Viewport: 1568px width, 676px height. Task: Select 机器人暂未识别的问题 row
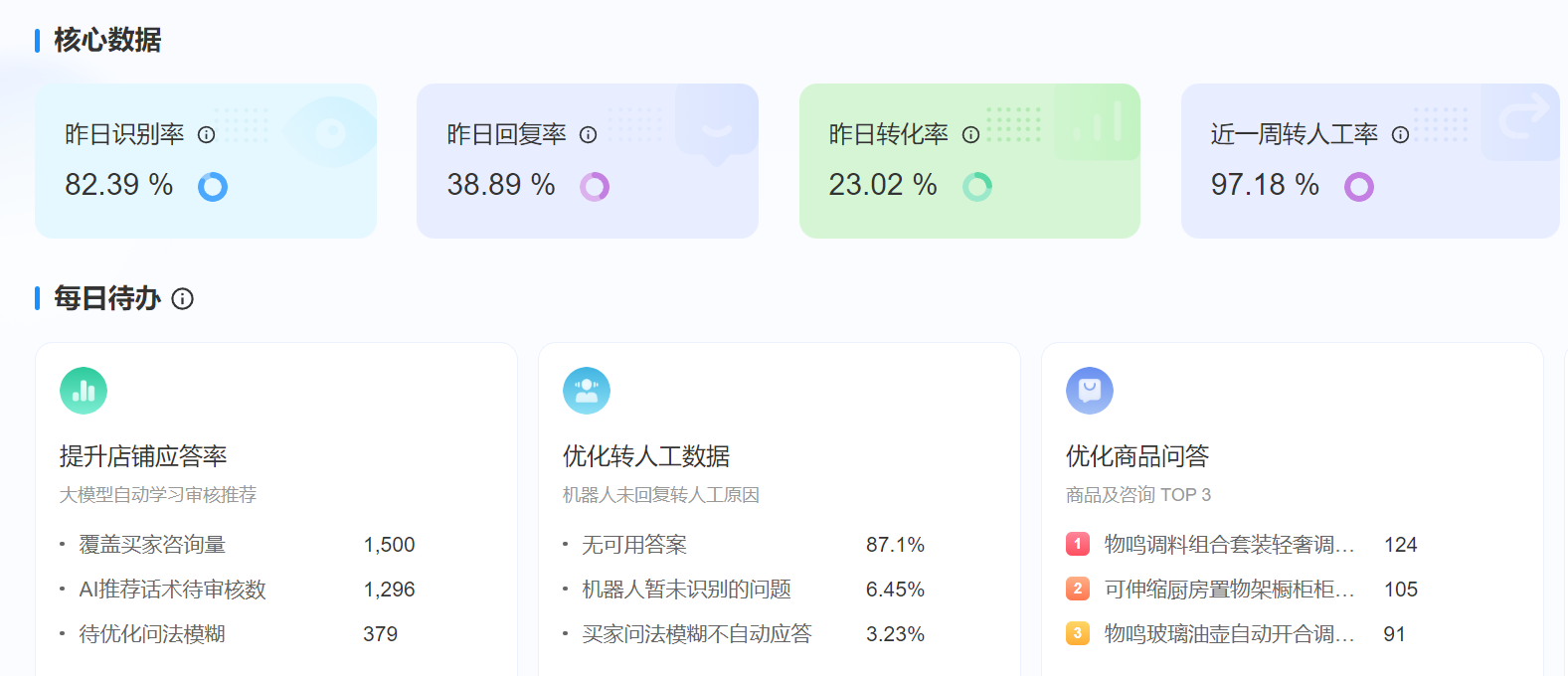pos(744,590)
